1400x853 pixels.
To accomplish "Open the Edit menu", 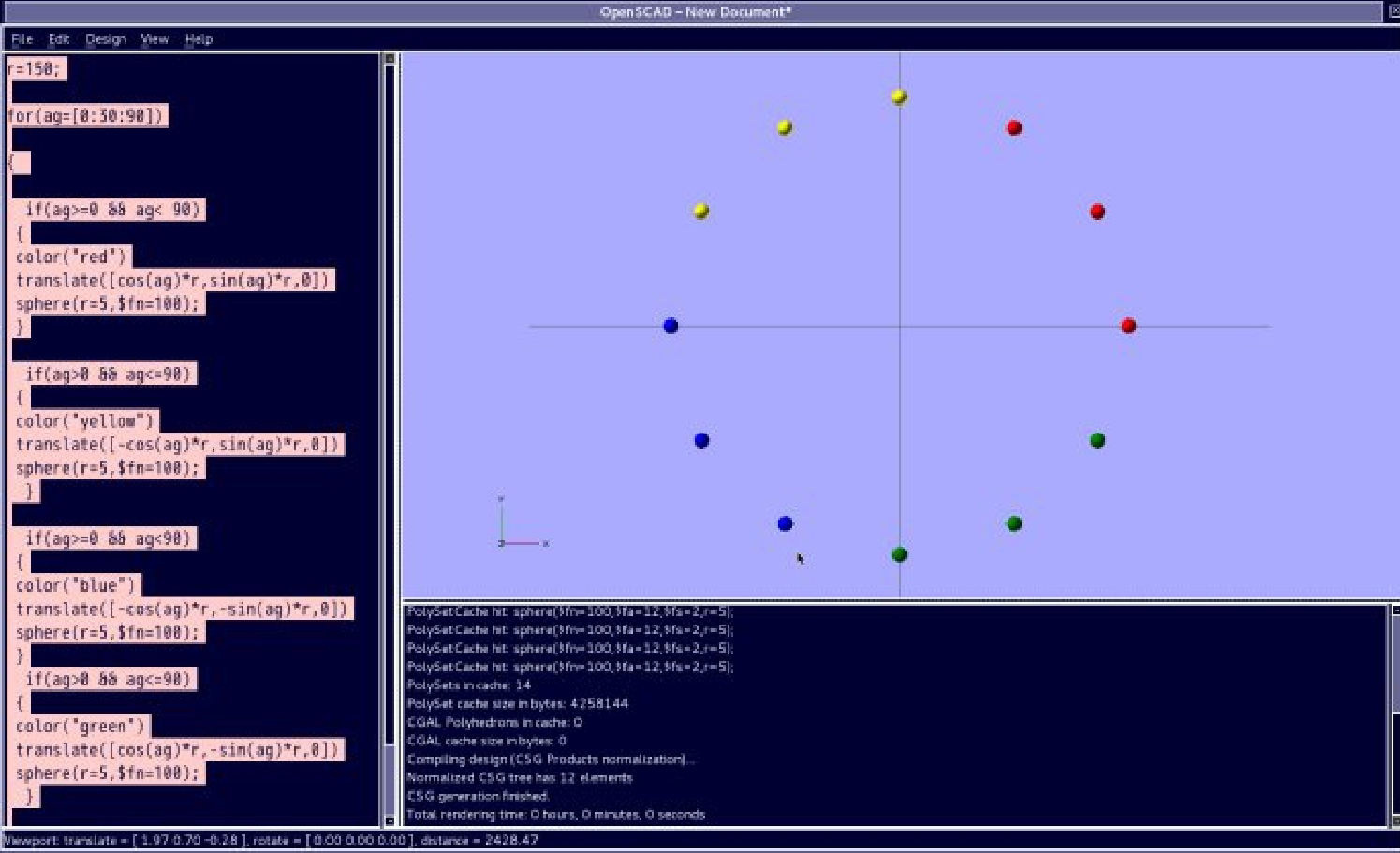I will coord(59,39).
